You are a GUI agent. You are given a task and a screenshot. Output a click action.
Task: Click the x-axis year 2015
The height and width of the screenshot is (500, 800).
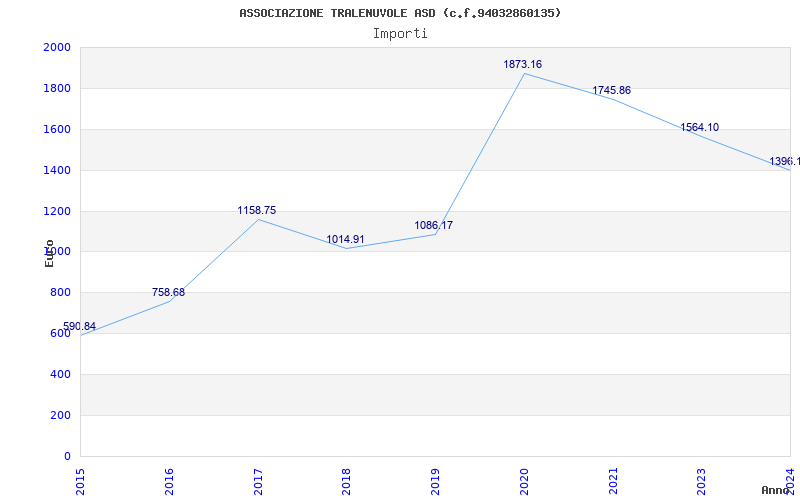coord(81,482)
